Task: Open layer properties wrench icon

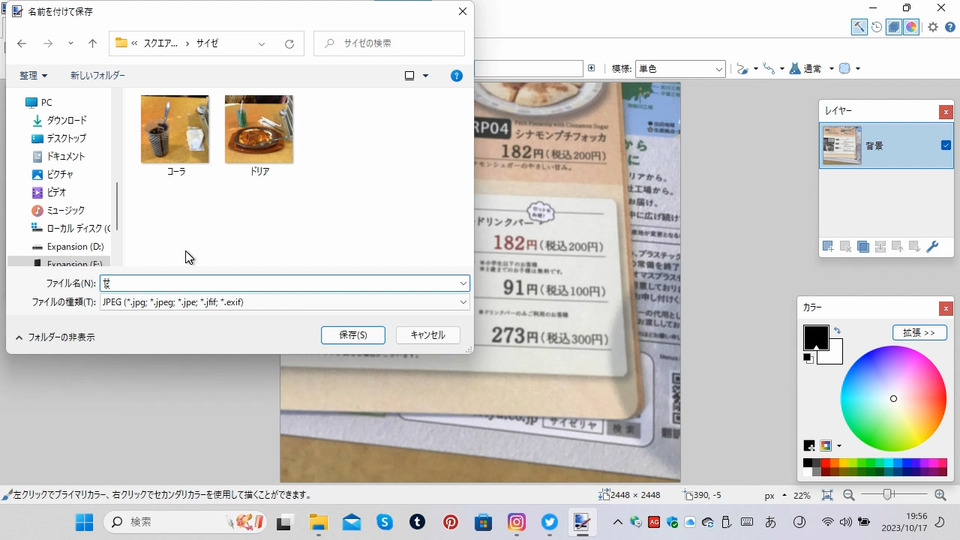Action: [x=932, y=247]
